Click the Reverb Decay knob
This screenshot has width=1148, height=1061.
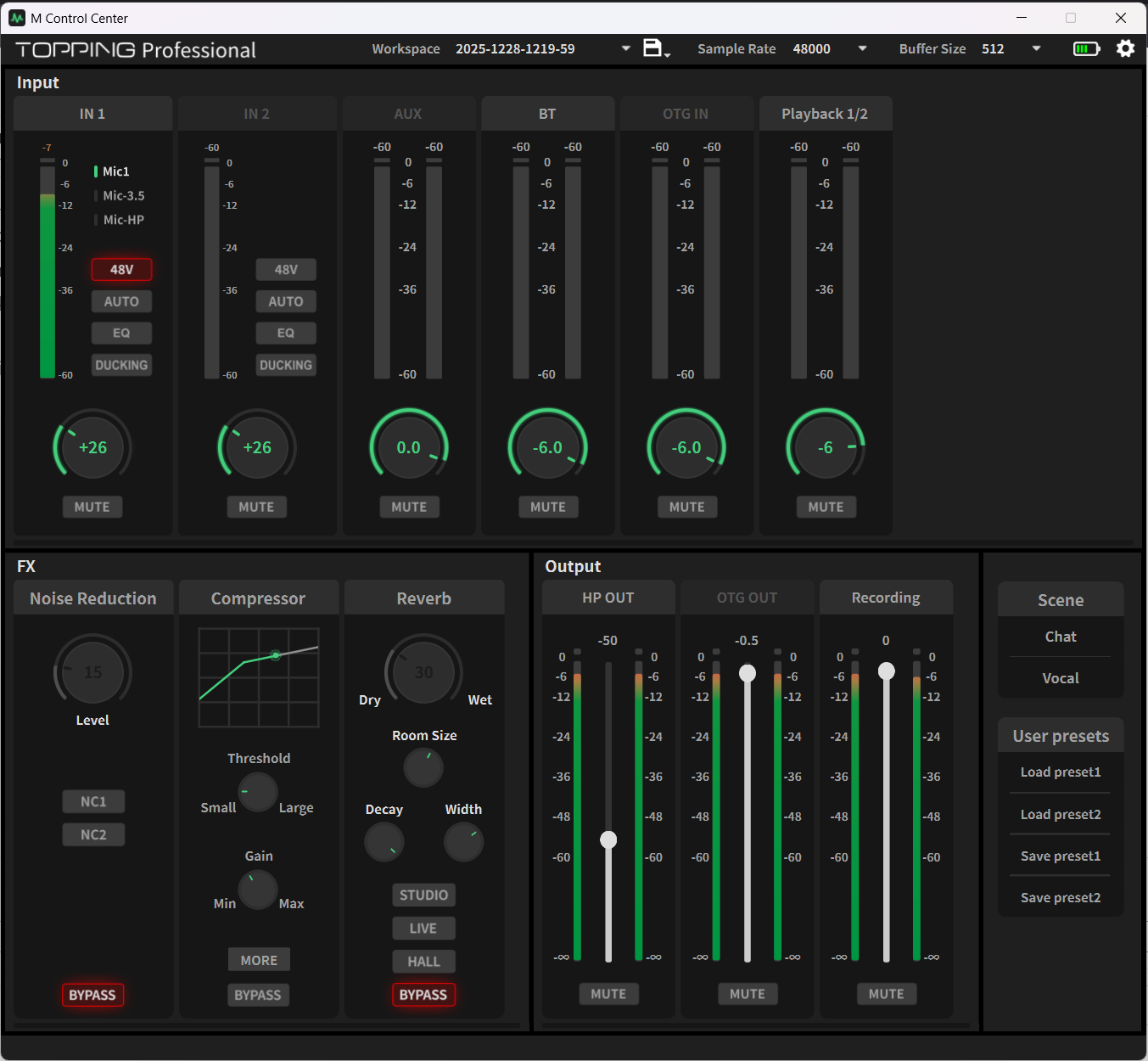click(384, 842)
